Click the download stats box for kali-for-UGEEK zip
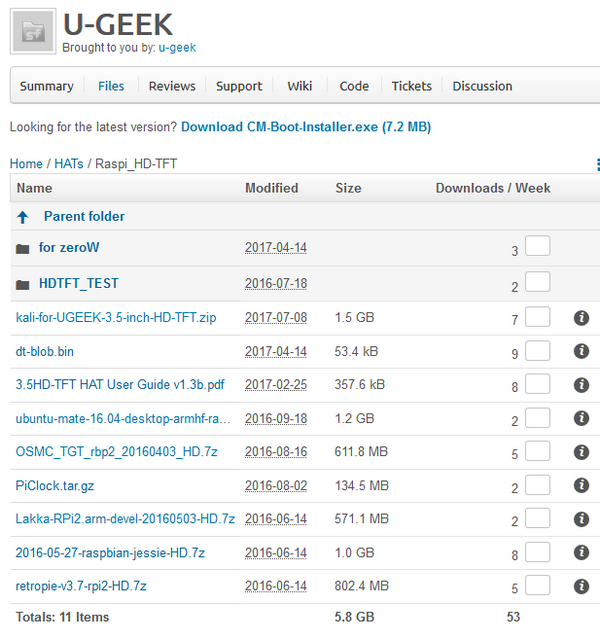Viewport: 600px width, 640px height. click(538, 317)
